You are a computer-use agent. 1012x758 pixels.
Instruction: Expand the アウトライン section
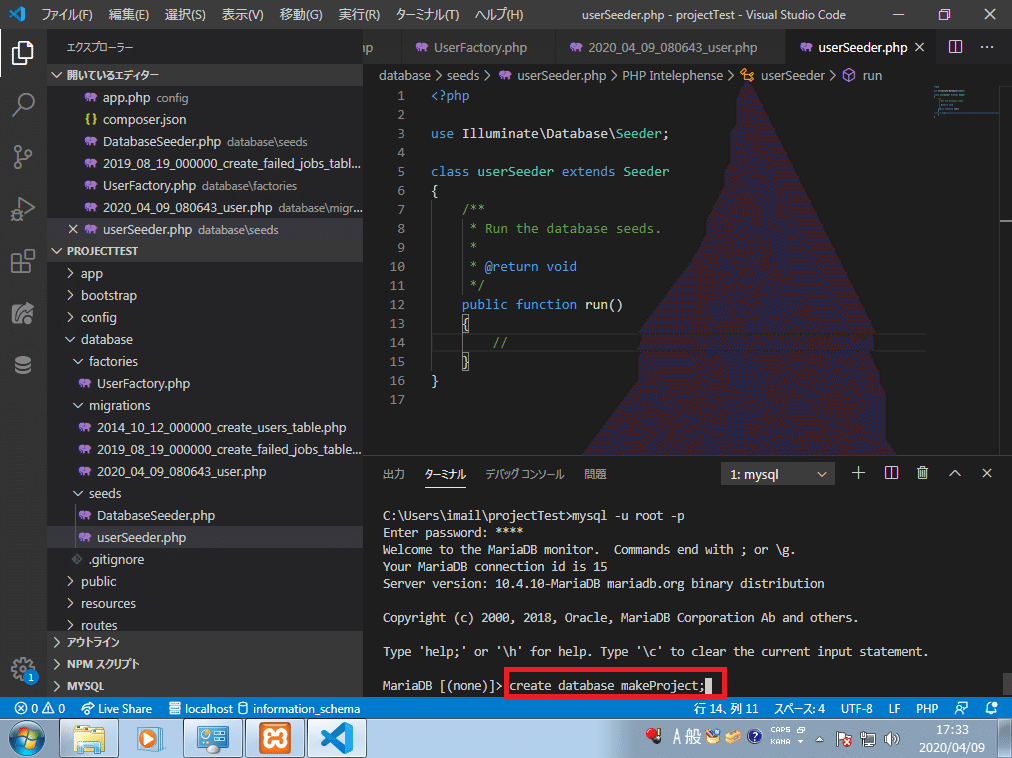[206, 642]
